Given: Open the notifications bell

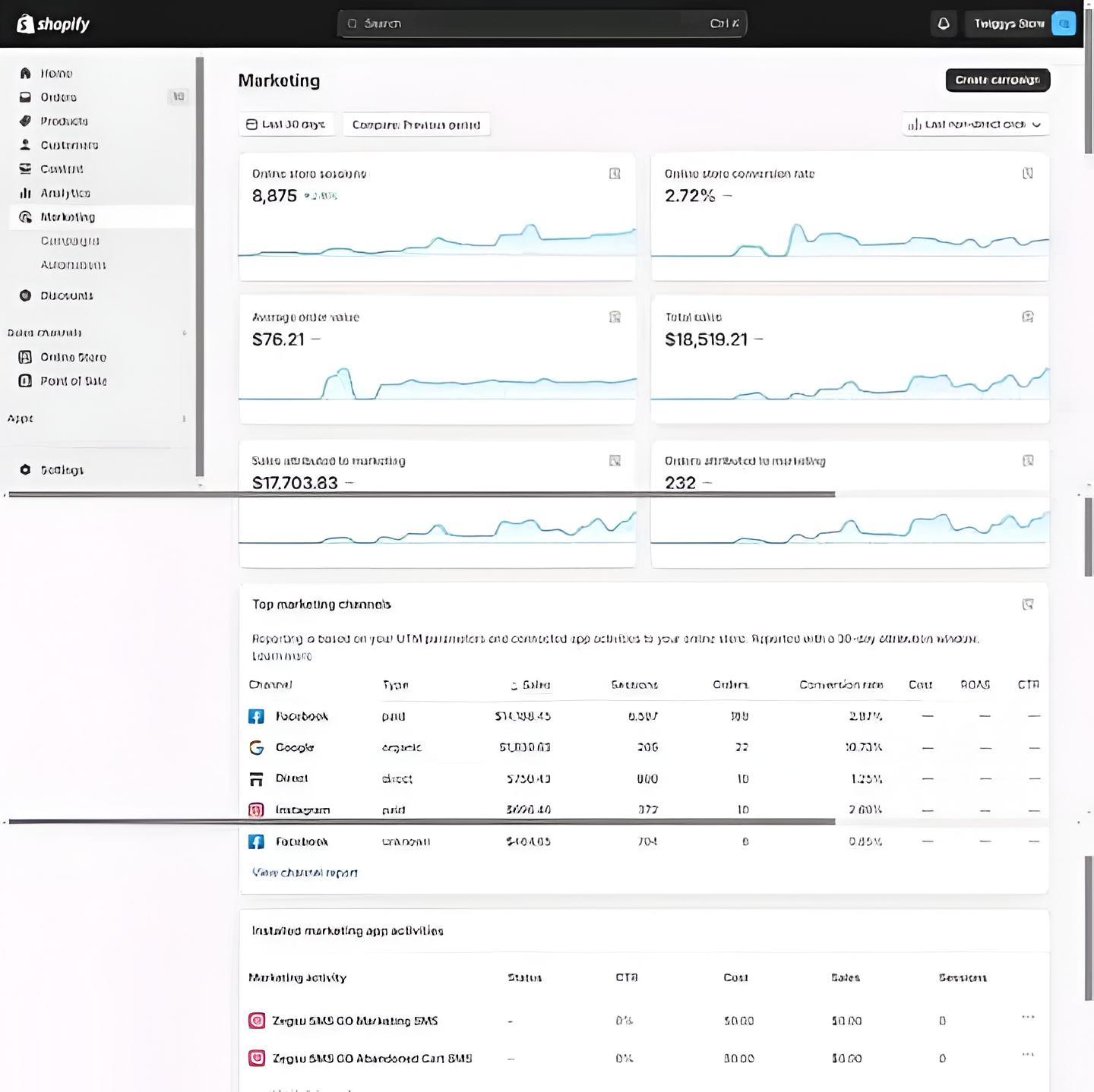Looking at the screenshot, I should [943, 24].
